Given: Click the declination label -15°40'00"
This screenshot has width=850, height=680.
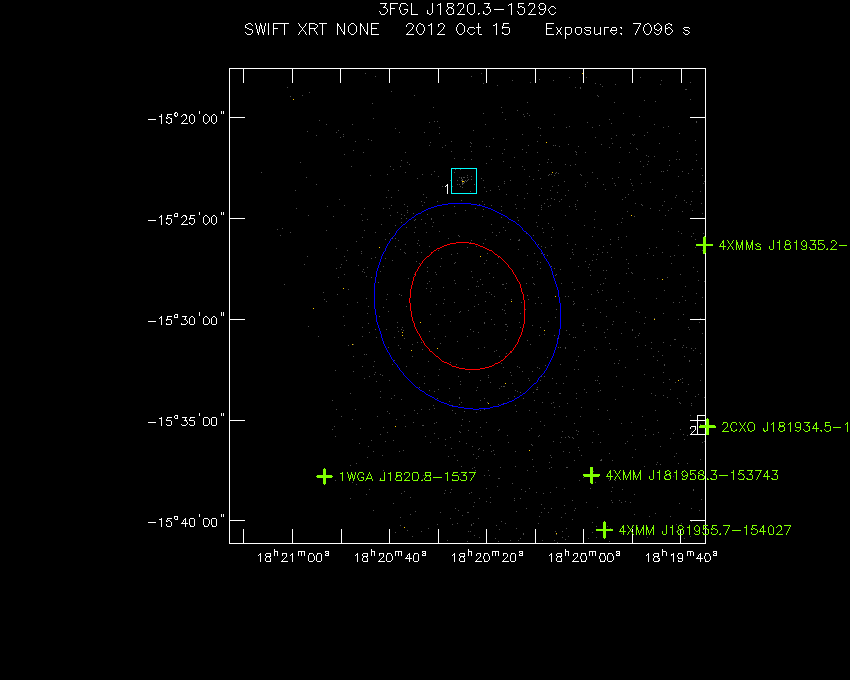Looking at the screenshot, I should click(186, 522).
